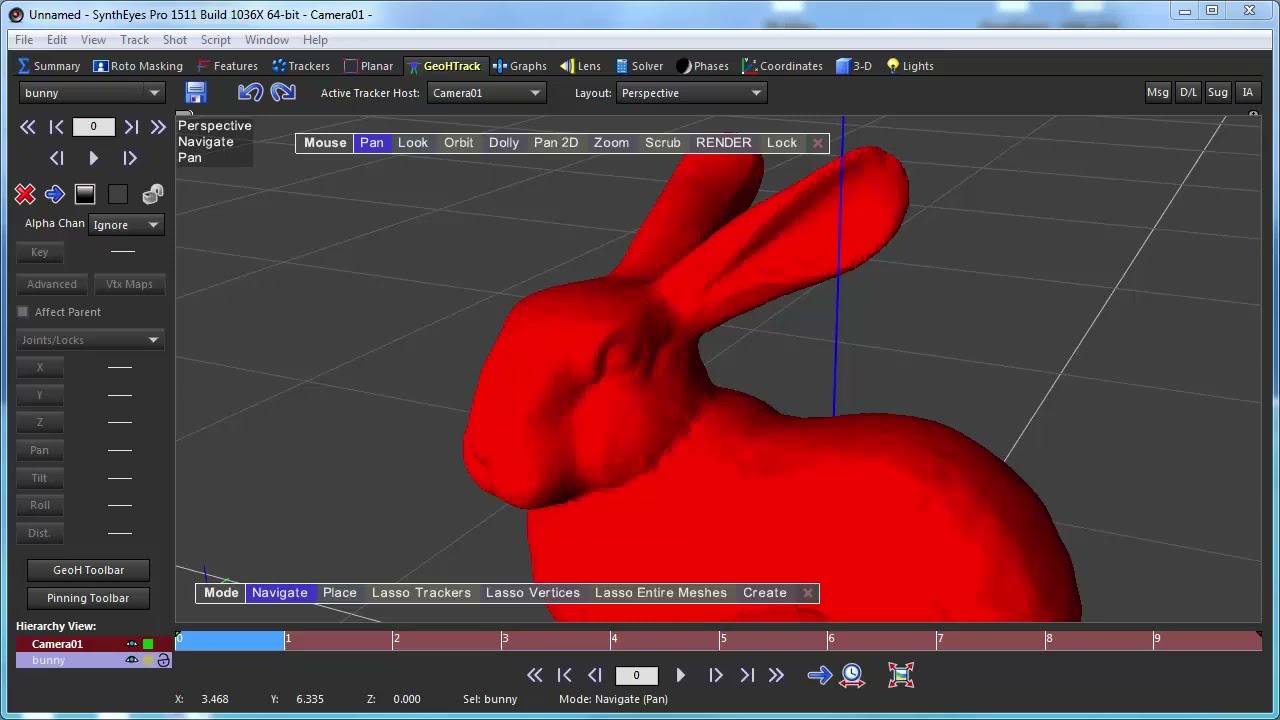Click blue arrow icon beside bottom playback controls

(820, 676)
